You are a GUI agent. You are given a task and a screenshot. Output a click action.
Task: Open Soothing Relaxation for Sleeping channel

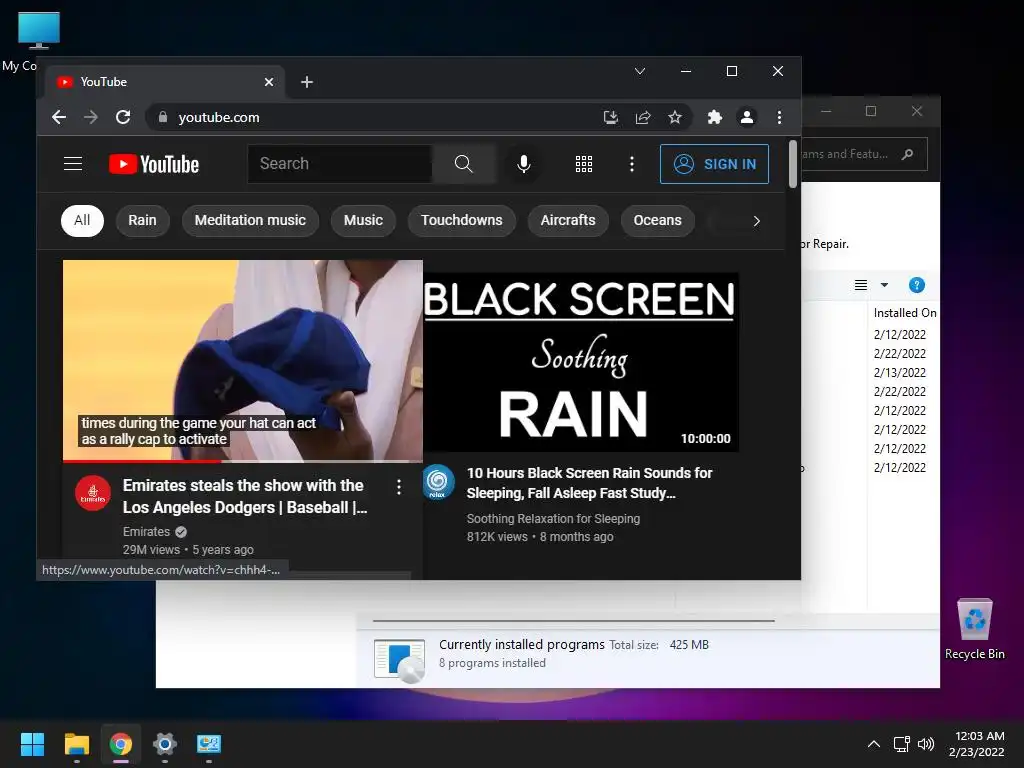[x=553, y=519]
